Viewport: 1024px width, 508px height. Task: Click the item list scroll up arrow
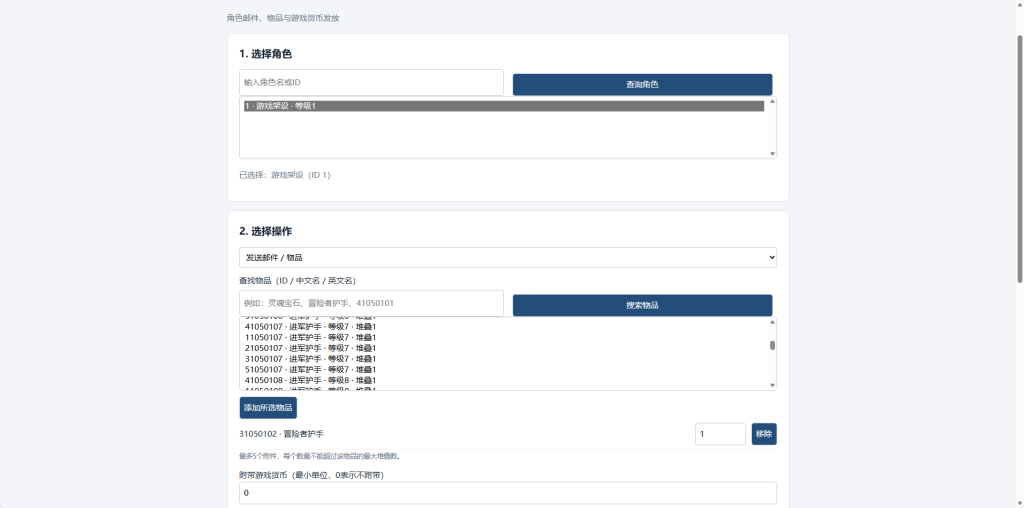pos(773,322)
